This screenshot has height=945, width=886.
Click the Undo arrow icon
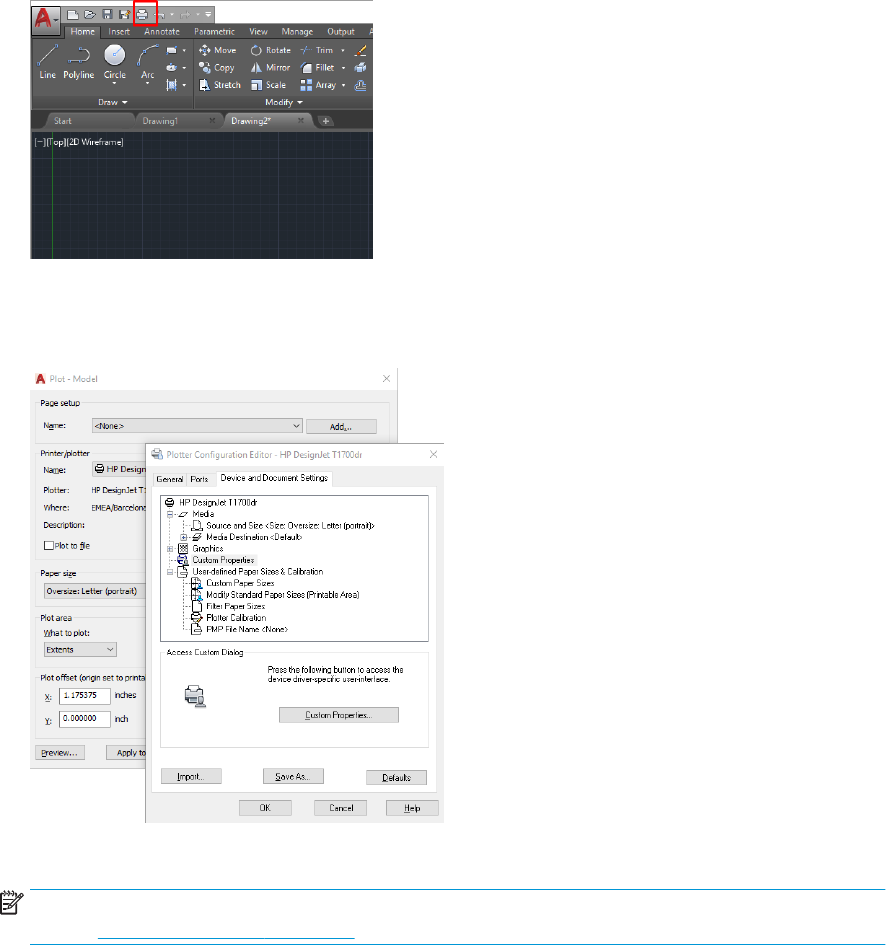(x=160, y=14)
